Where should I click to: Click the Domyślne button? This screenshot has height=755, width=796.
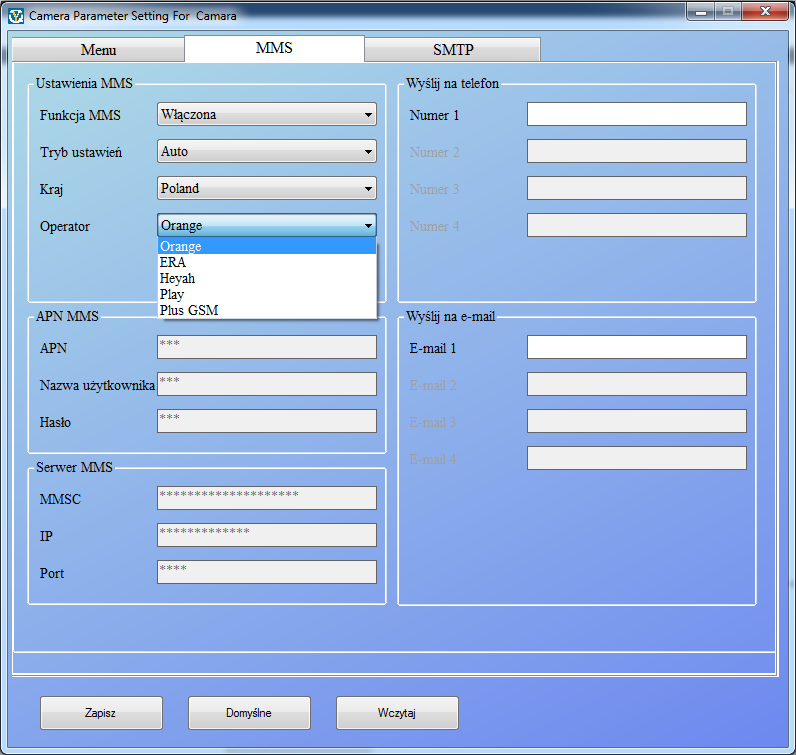[x=249, y=713]
